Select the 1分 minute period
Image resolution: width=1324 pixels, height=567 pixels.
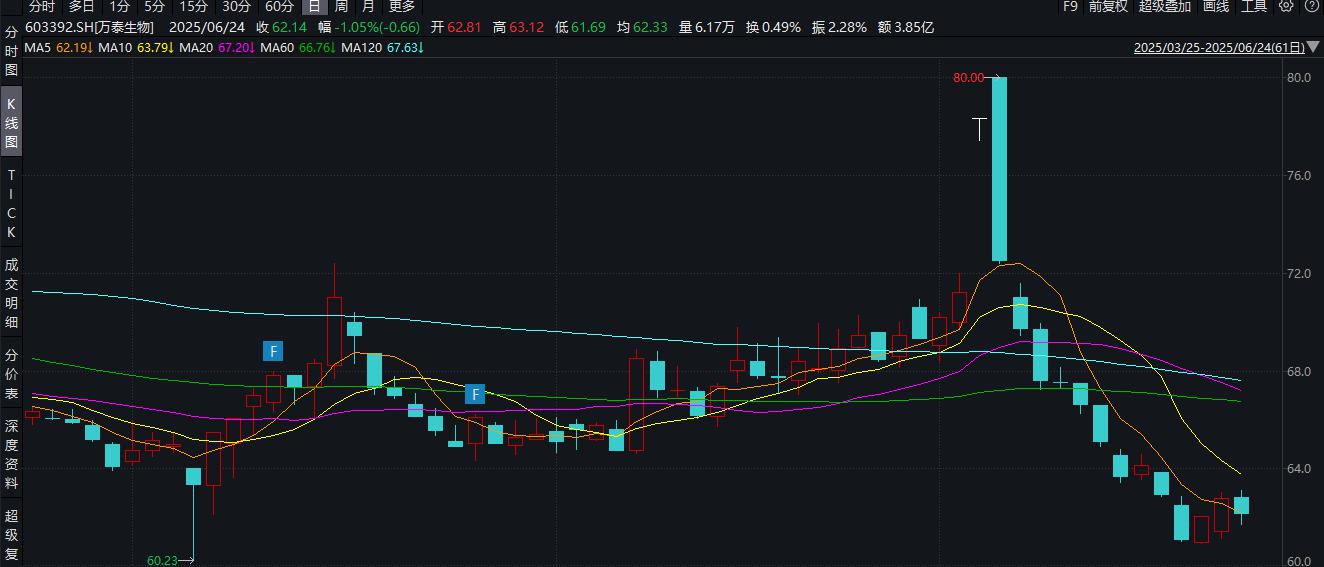coord(120,6)
